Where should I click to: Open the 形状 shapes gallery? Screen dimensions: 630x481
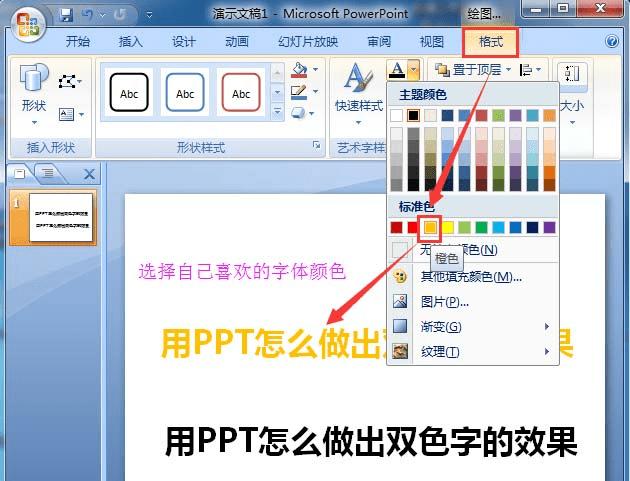tap(34, 93)
